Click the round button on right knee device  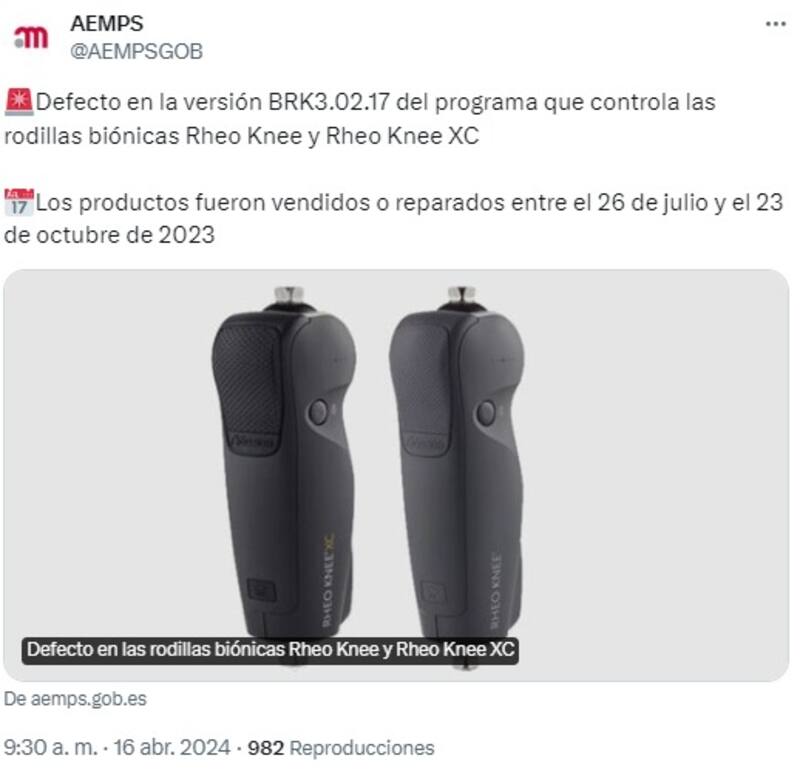486,413
